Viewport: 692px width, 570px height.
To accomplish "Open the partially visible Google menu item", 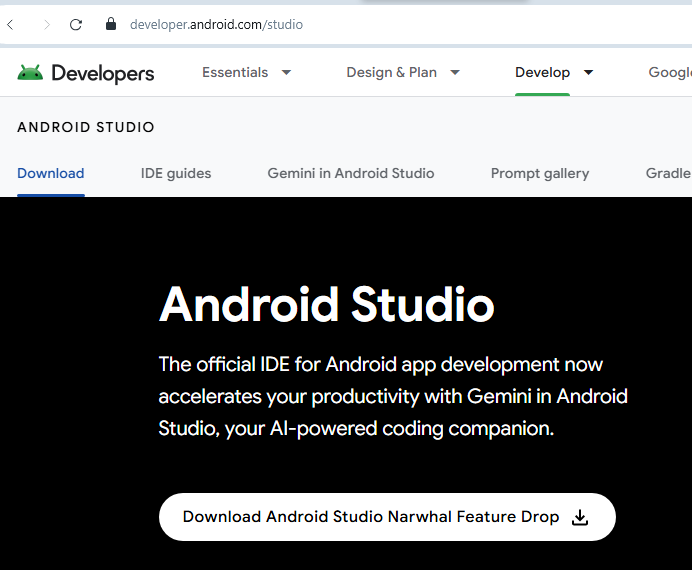I will (670, 72).
